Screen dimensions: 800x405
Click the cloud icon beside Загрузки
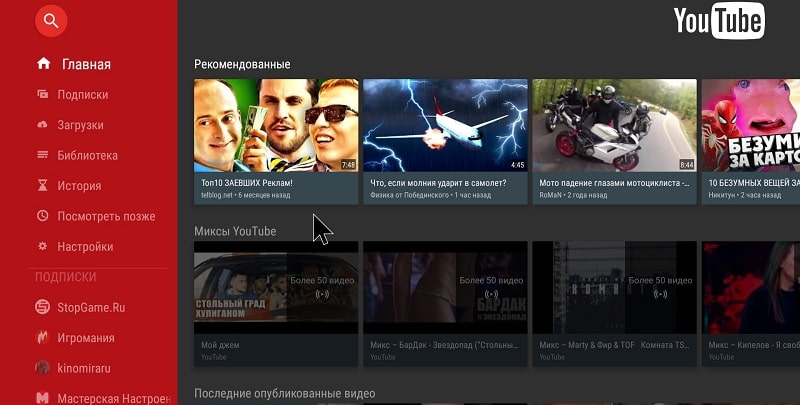pos(43,125)
